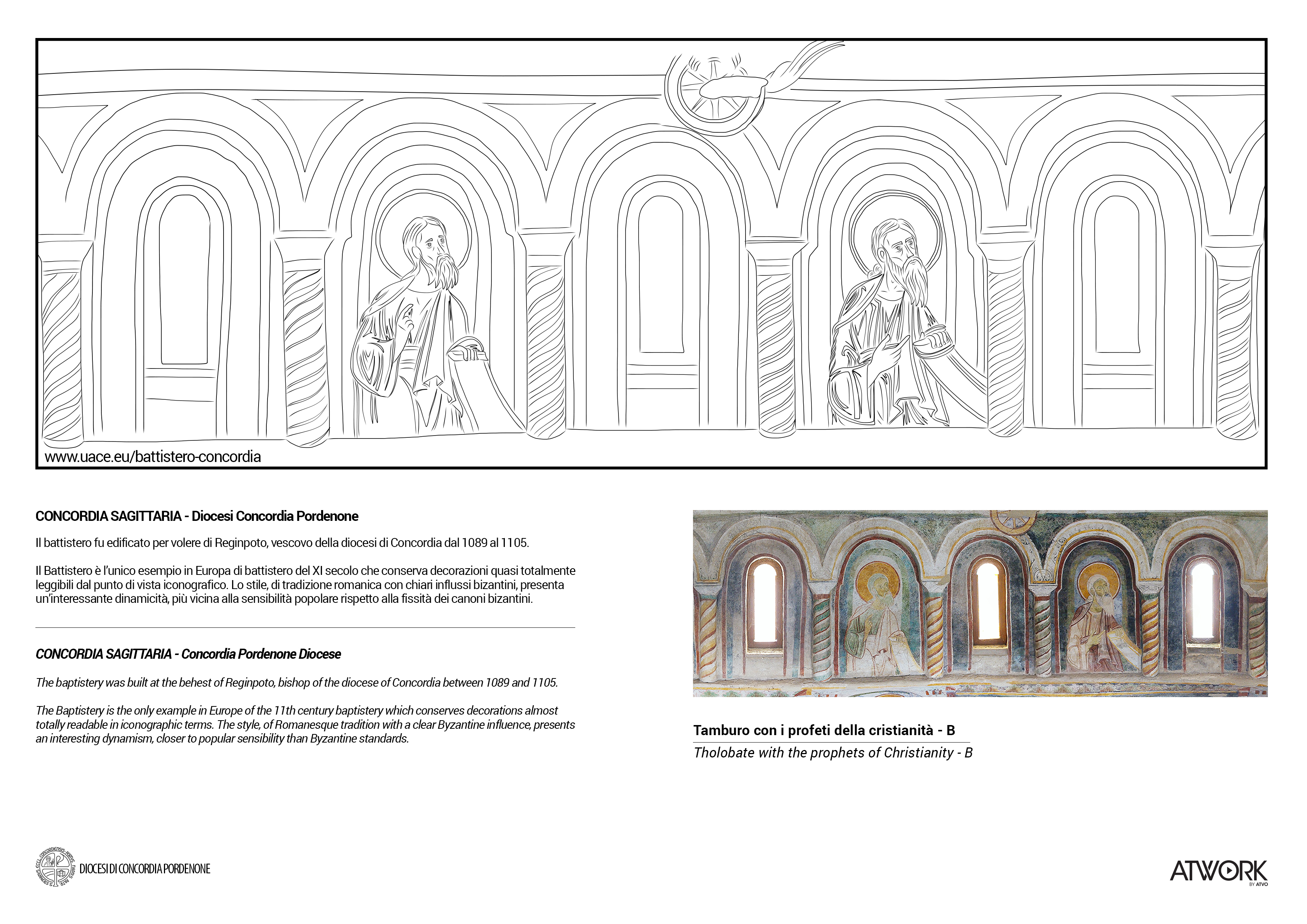Click the Italian paragraph starting 'Il battistero fu edificato'

click(282, 542)
